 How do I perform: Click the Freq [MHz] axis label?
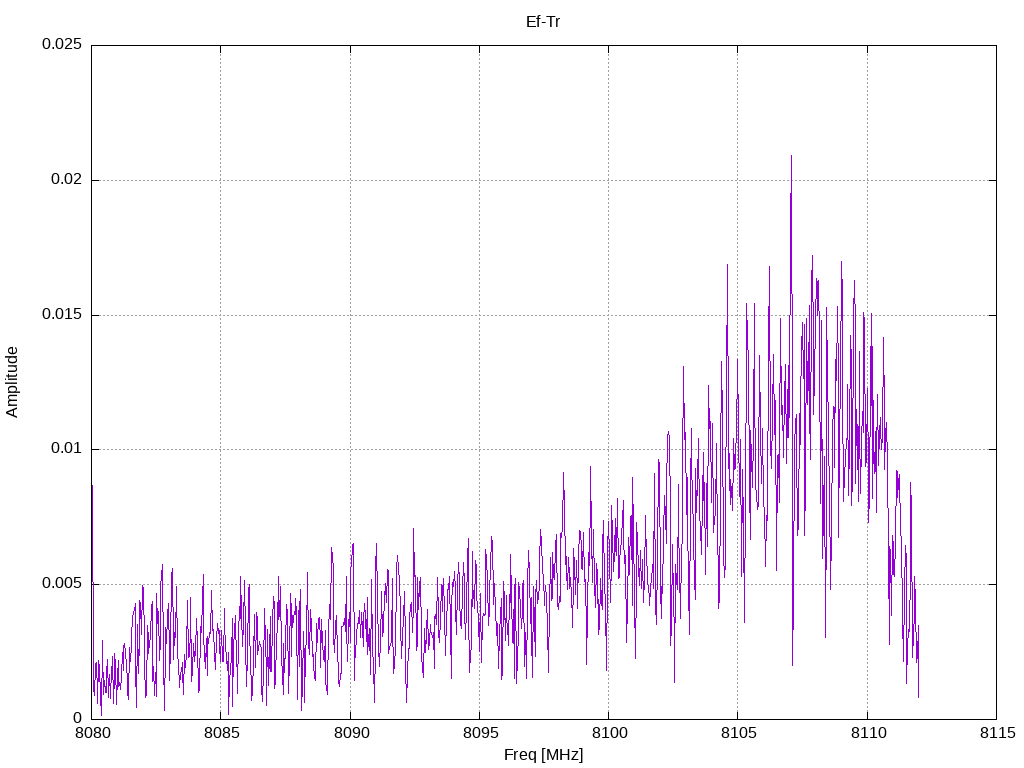point(543,755)
